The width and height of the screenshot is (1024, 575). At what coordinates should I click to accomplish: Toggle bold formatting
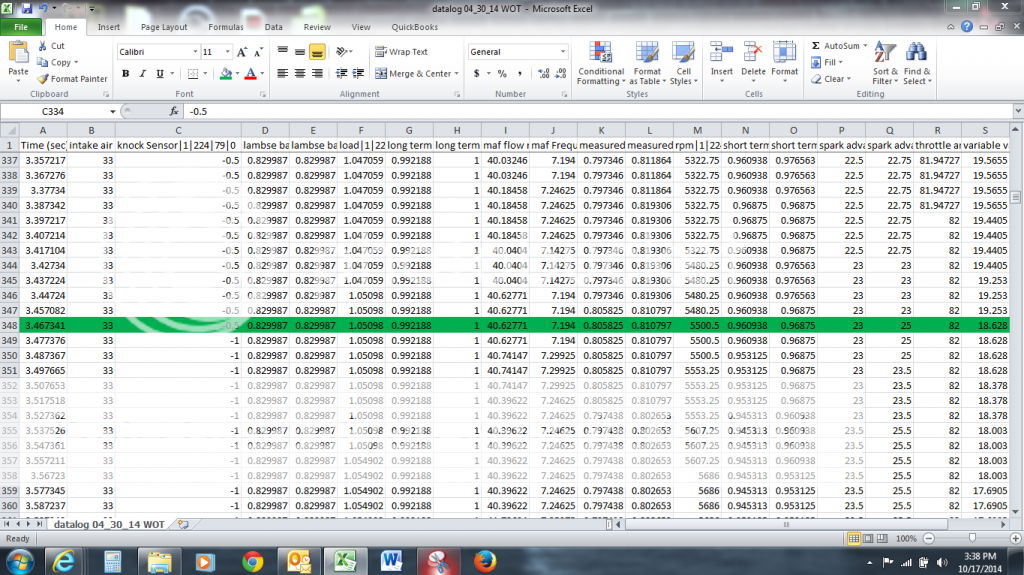[x=127, y=73]
